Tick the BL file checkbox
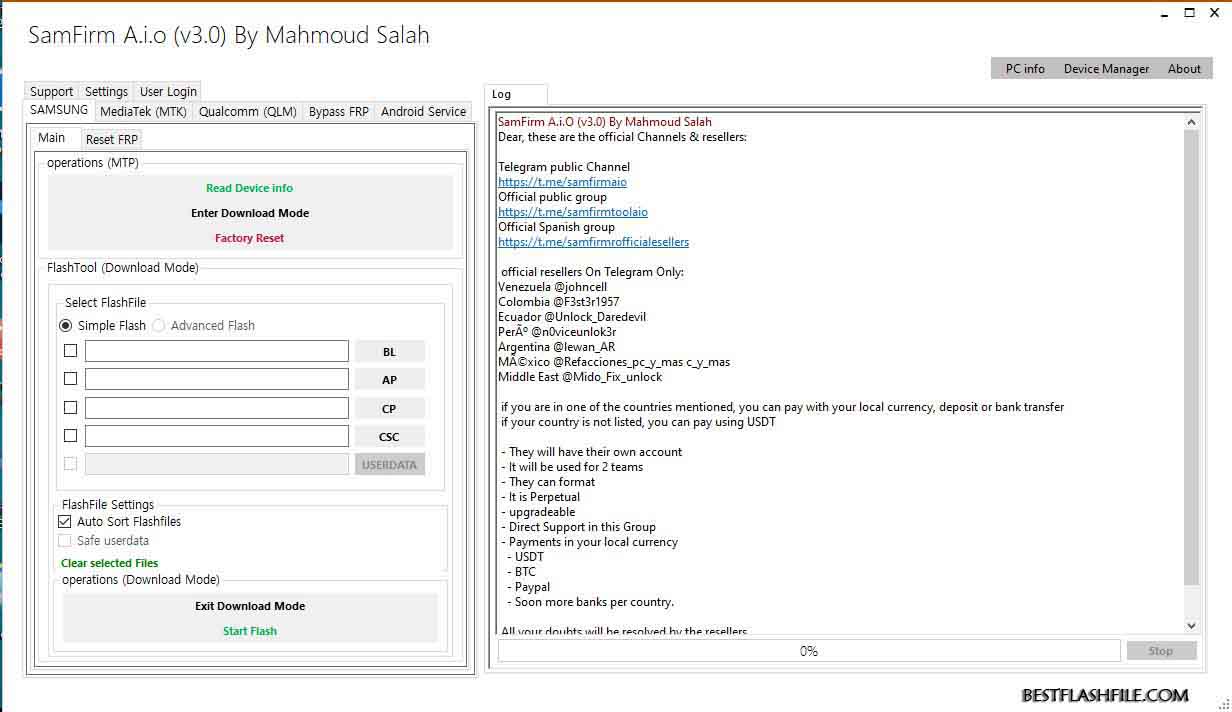 (70, 350)
